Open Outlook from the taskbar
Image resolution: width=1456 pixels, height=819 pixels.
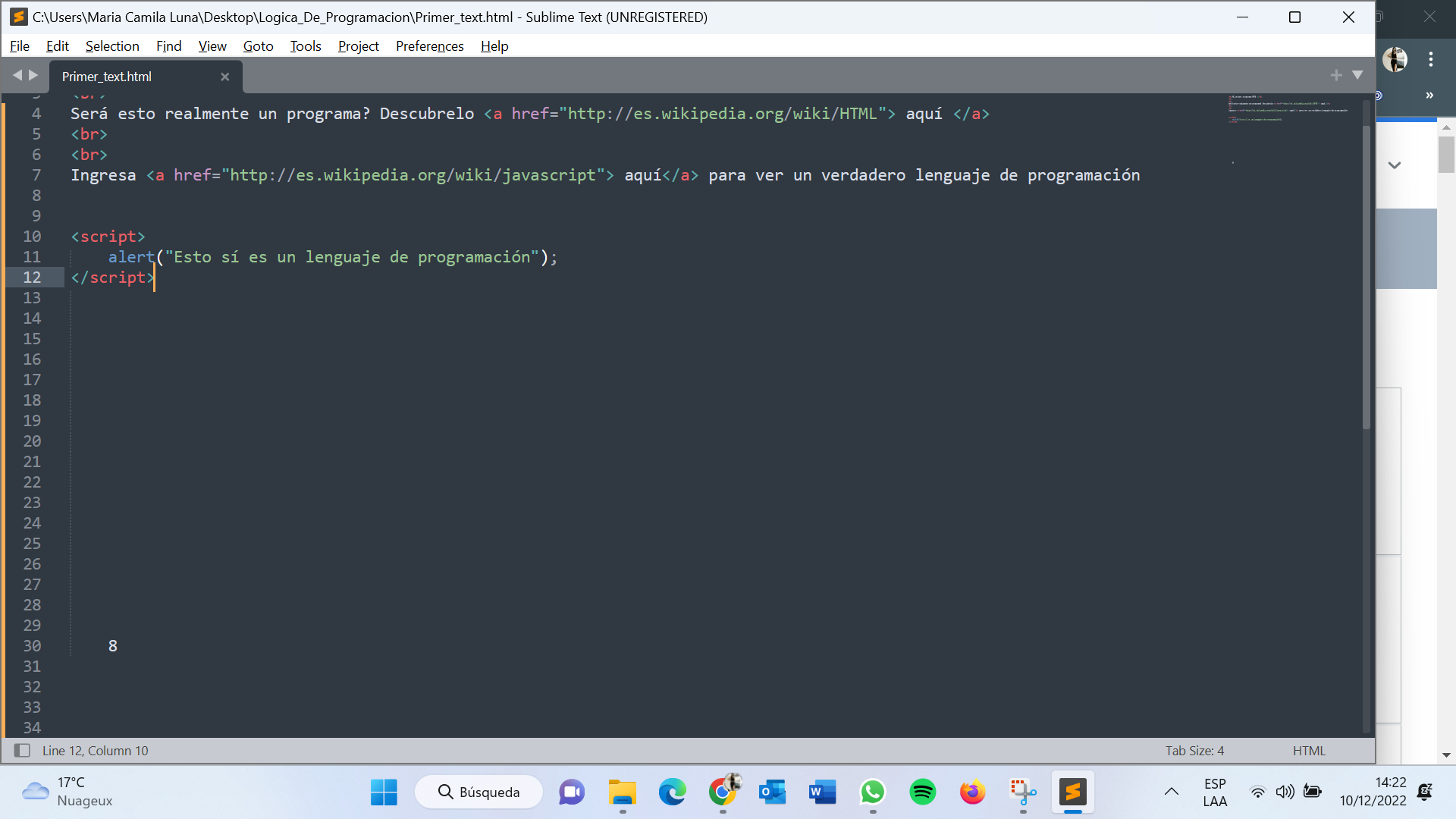coord(773,792)
